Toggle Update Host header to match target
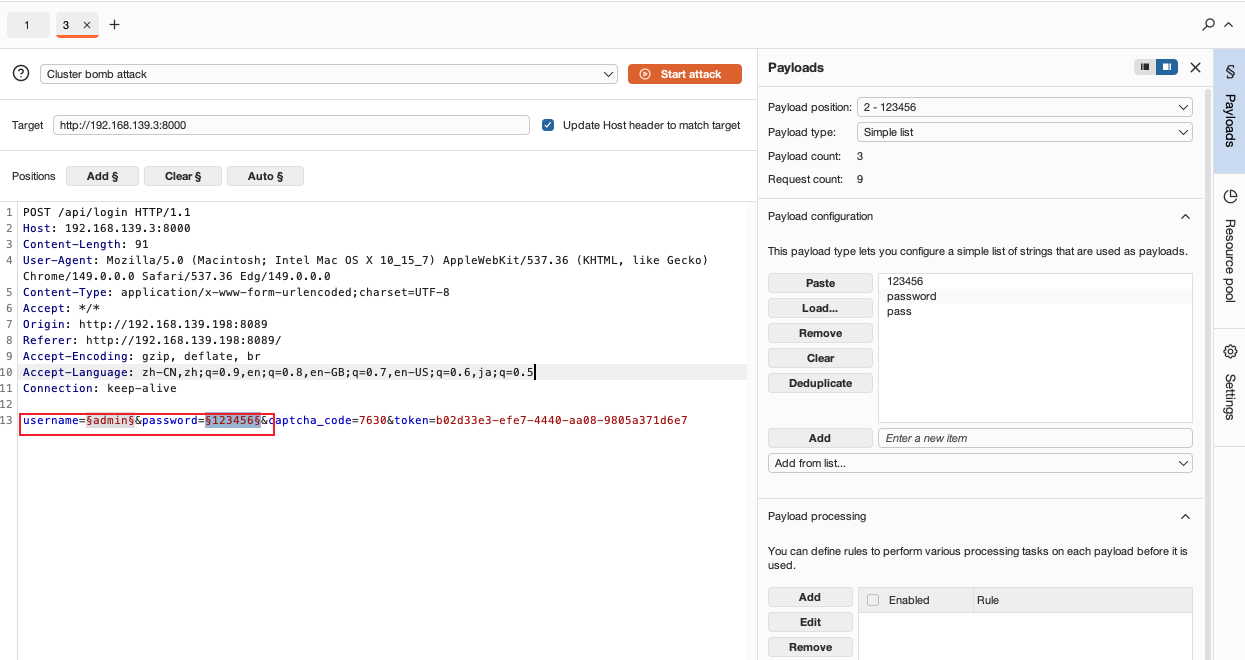Screen dimensions: 1245x660 [548, 125]
